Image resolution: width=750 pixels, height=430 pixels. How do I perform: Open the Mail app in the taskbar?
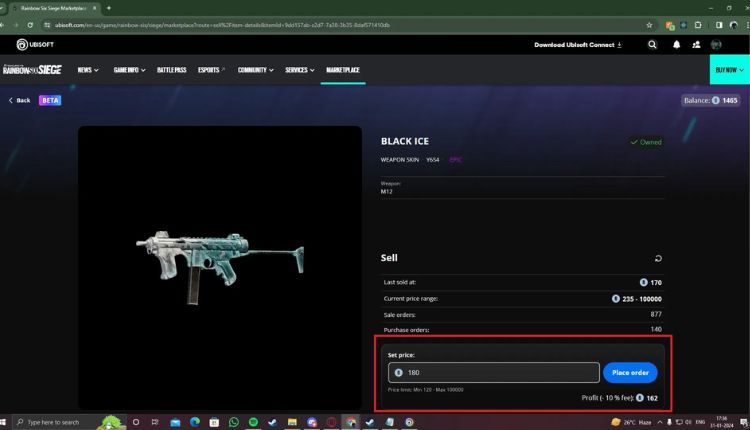click(175, 422)
